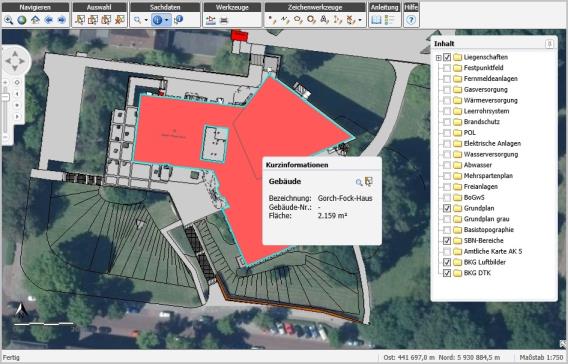The height and width of the screenshot is (364, 568).
Task: Open dropdown arrow beside Sachdaten search
Action: [x=146, y=20]
